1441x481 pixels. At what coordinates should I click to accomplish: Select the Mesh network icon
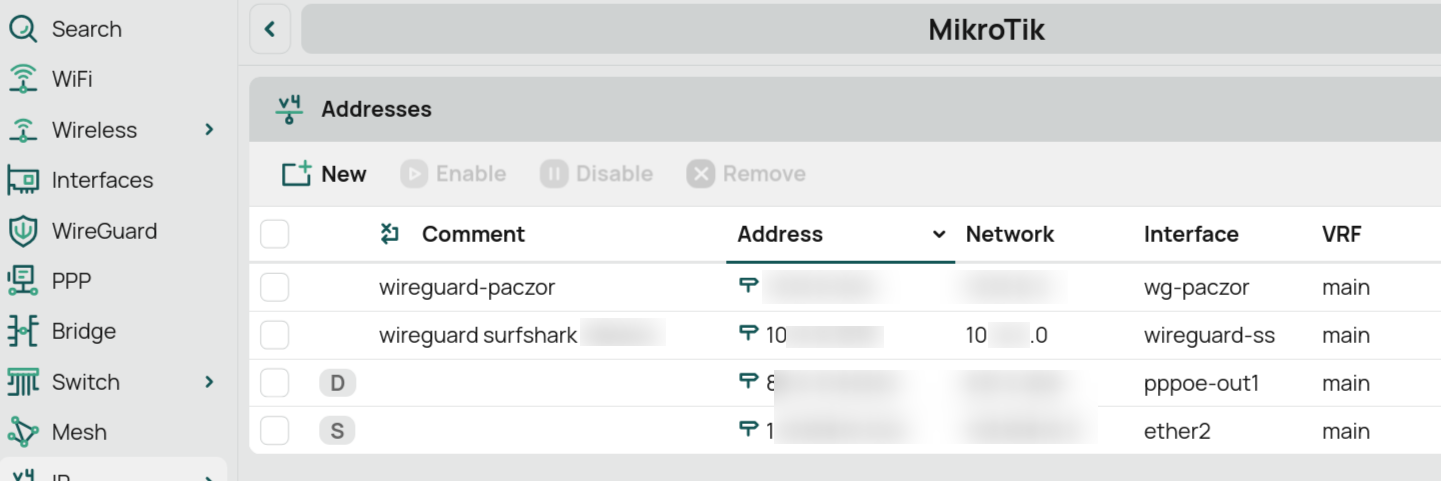pos(23,432)
